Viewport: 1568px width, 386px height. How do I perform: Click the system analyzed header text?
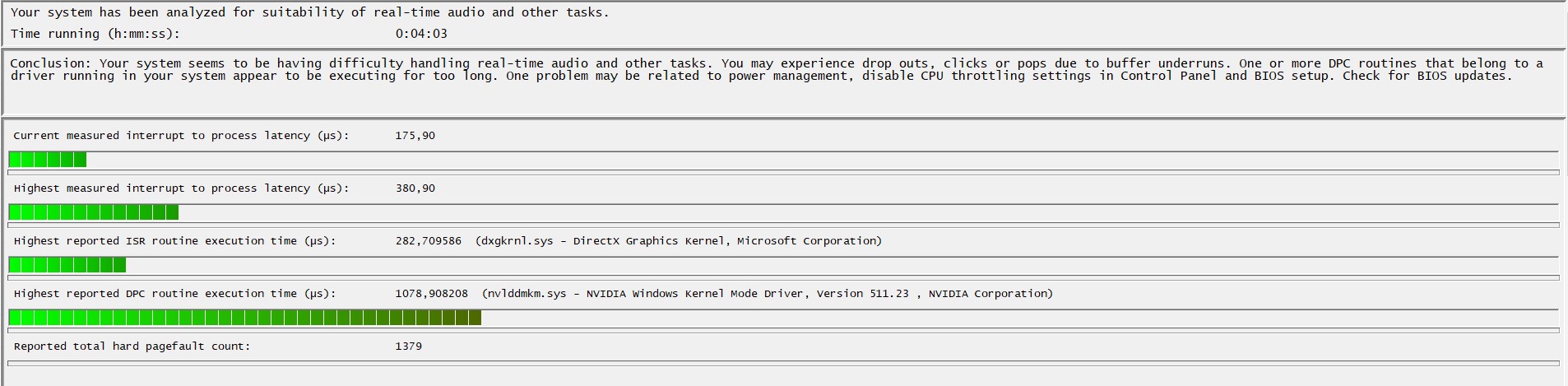click(x=309, y=12)
